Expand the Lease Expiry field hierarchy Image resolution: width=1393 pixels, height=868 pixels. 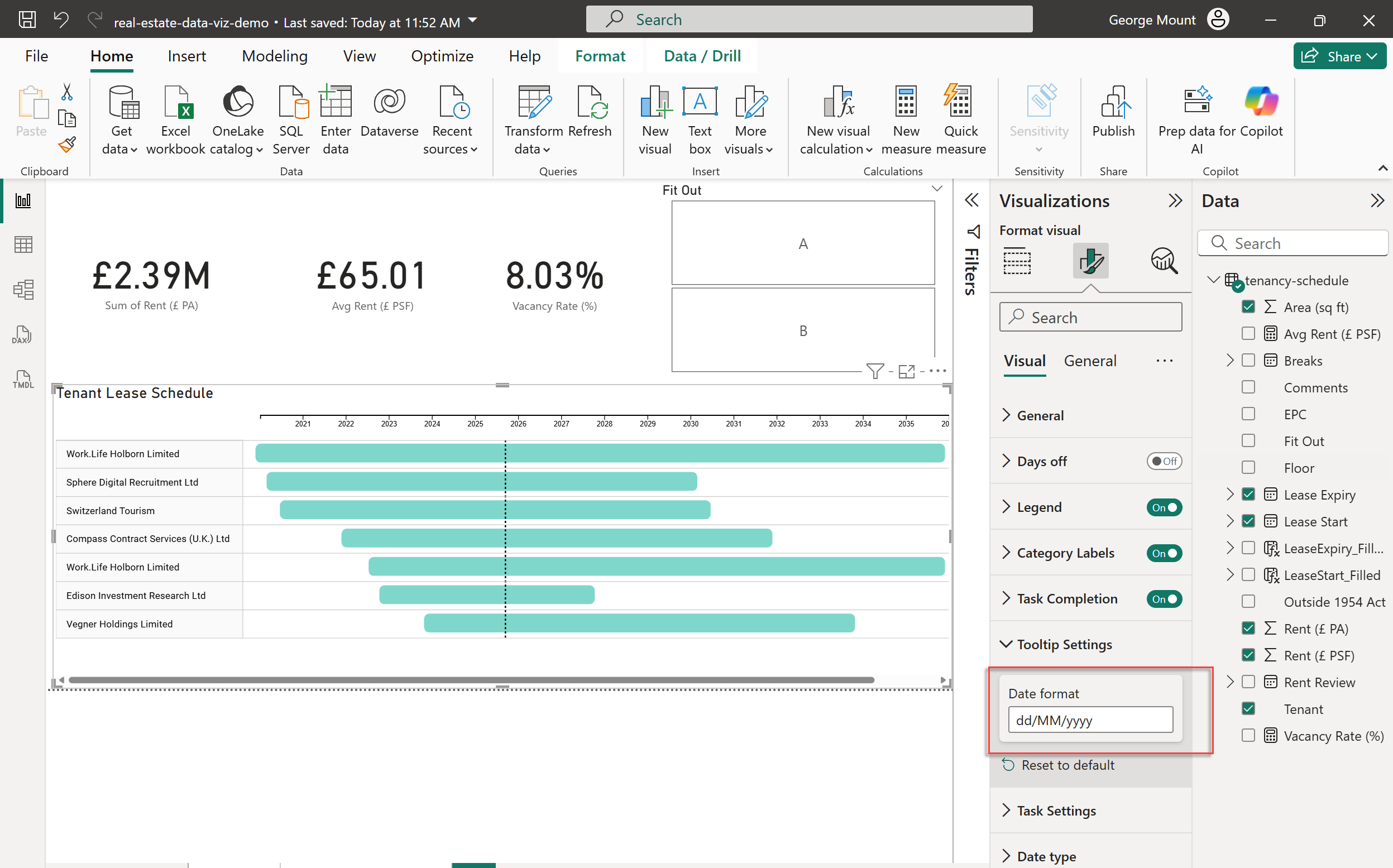pyautogui.click(x=1229, y=494)
